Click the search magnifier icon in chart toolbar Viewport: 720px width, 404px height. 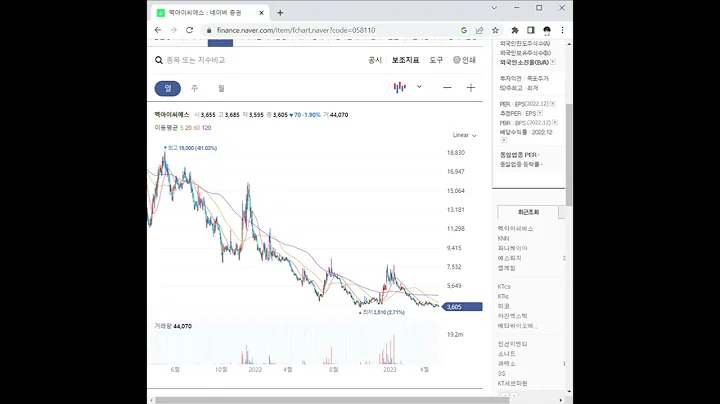(159, 60)
